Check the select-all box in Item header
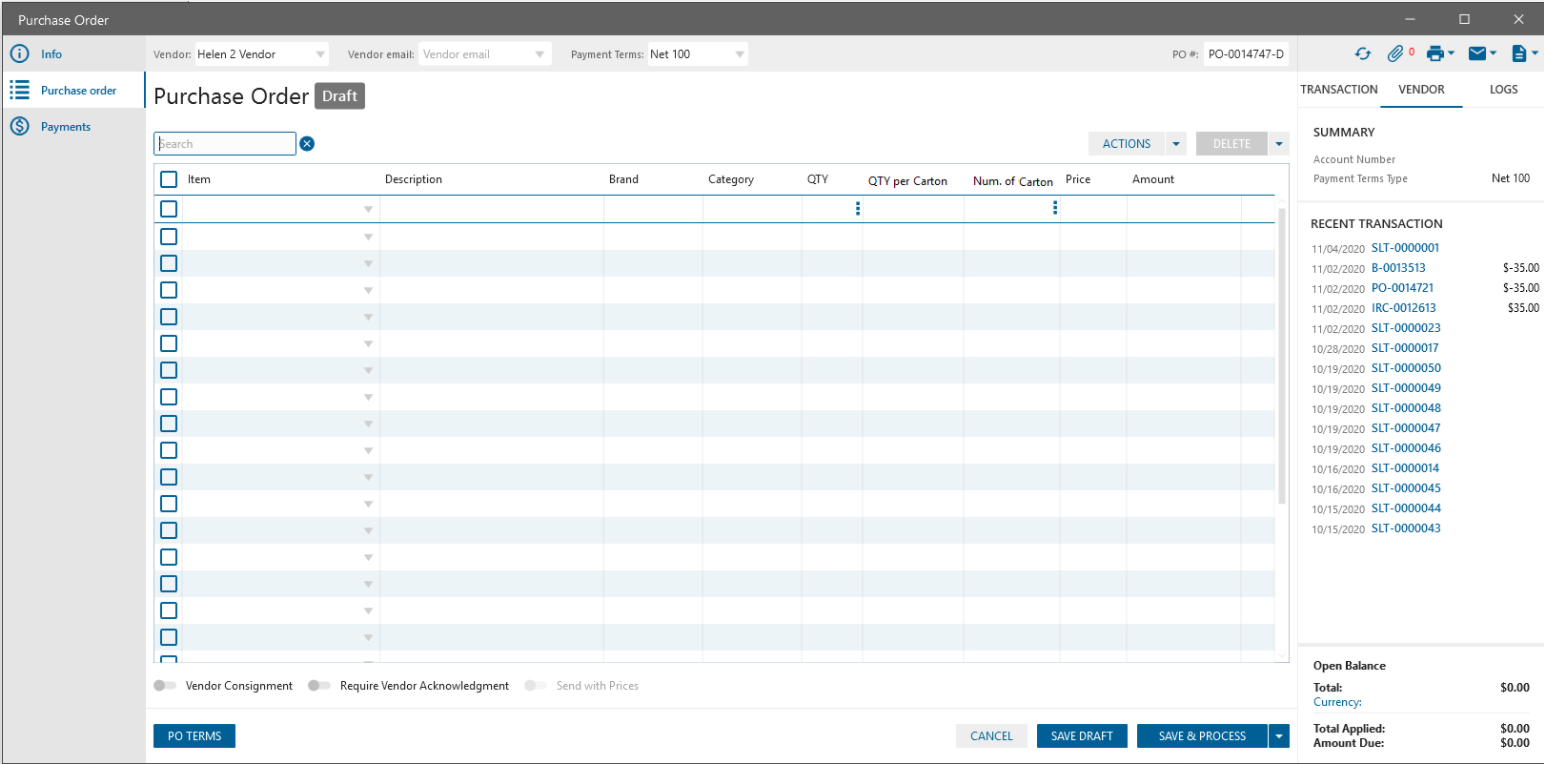 pyautogui.click(x=169, y=180)
